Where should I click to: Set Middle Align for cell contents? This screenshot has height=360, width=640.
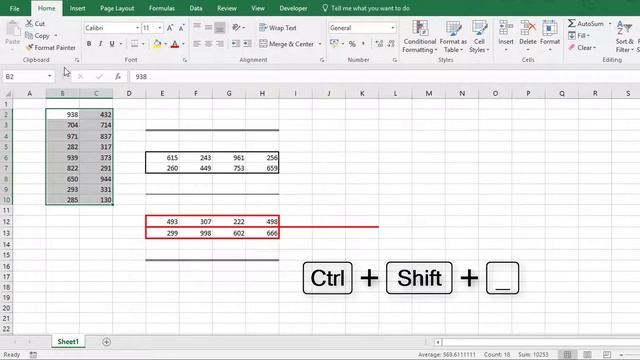(x=208, y=27)
